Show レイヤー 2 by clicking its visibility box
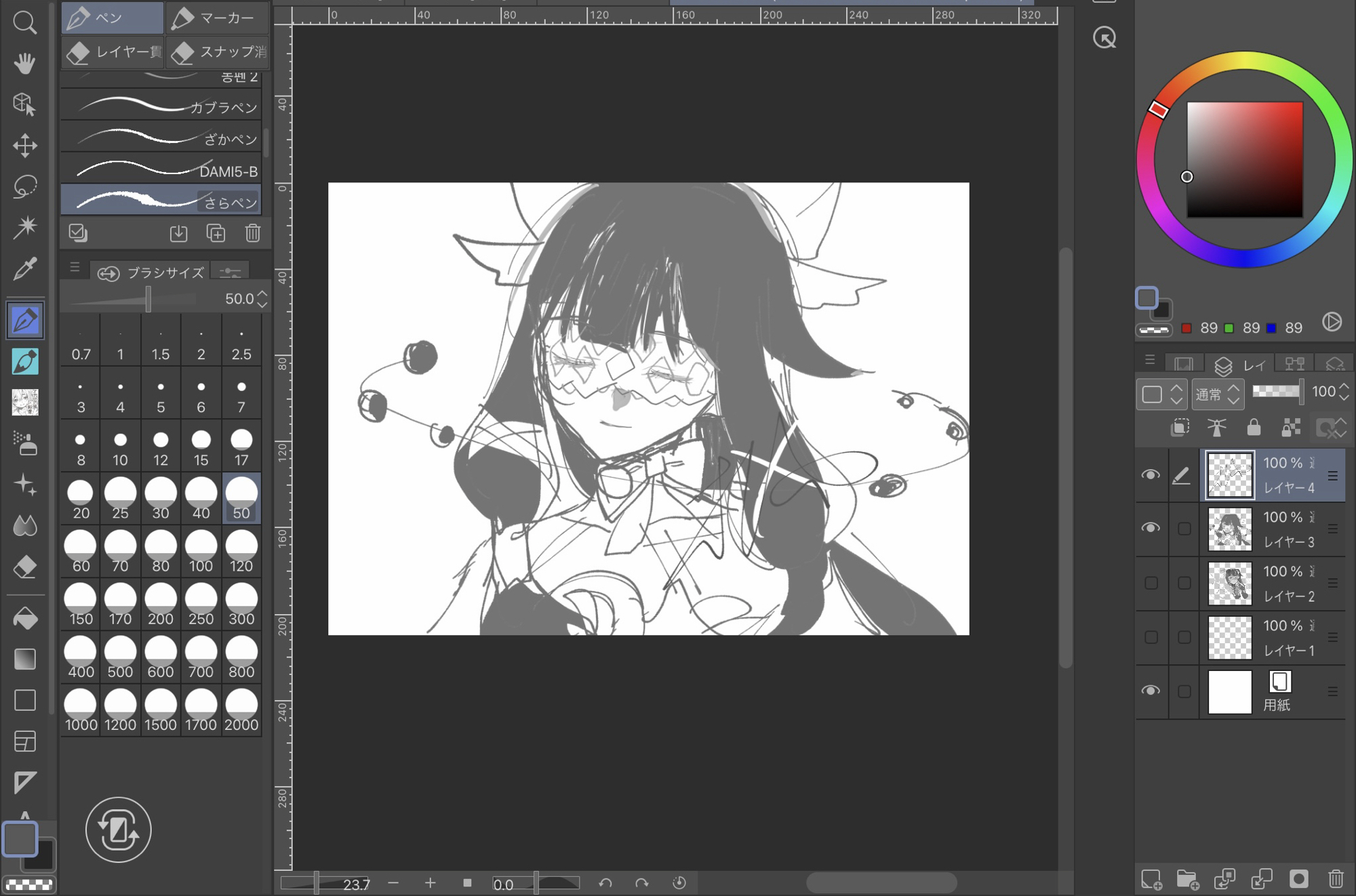 1151,583
